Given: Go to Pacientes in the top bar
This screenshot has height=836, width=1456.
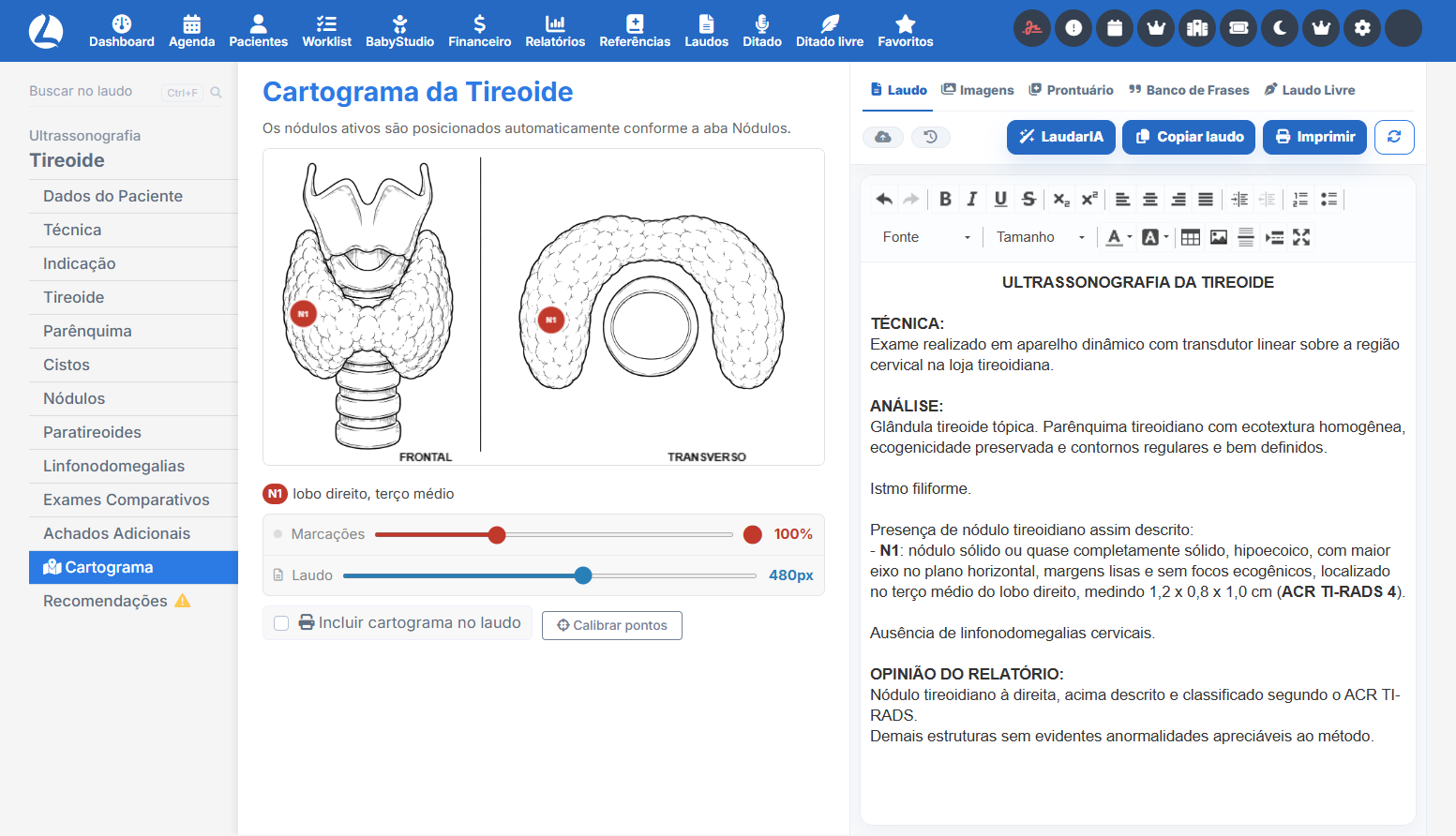Looking at the screenshot, I should (x=258, y=31).
